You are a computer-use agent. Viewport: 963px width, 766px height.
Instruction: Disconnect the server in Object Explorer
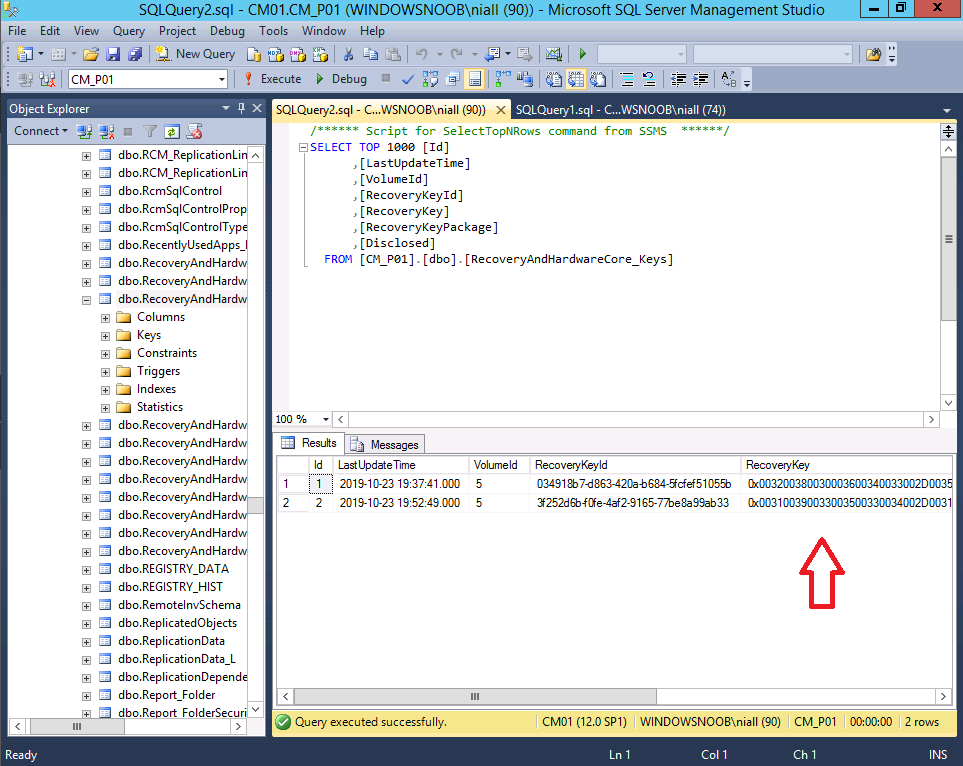[x=106, y=131]
